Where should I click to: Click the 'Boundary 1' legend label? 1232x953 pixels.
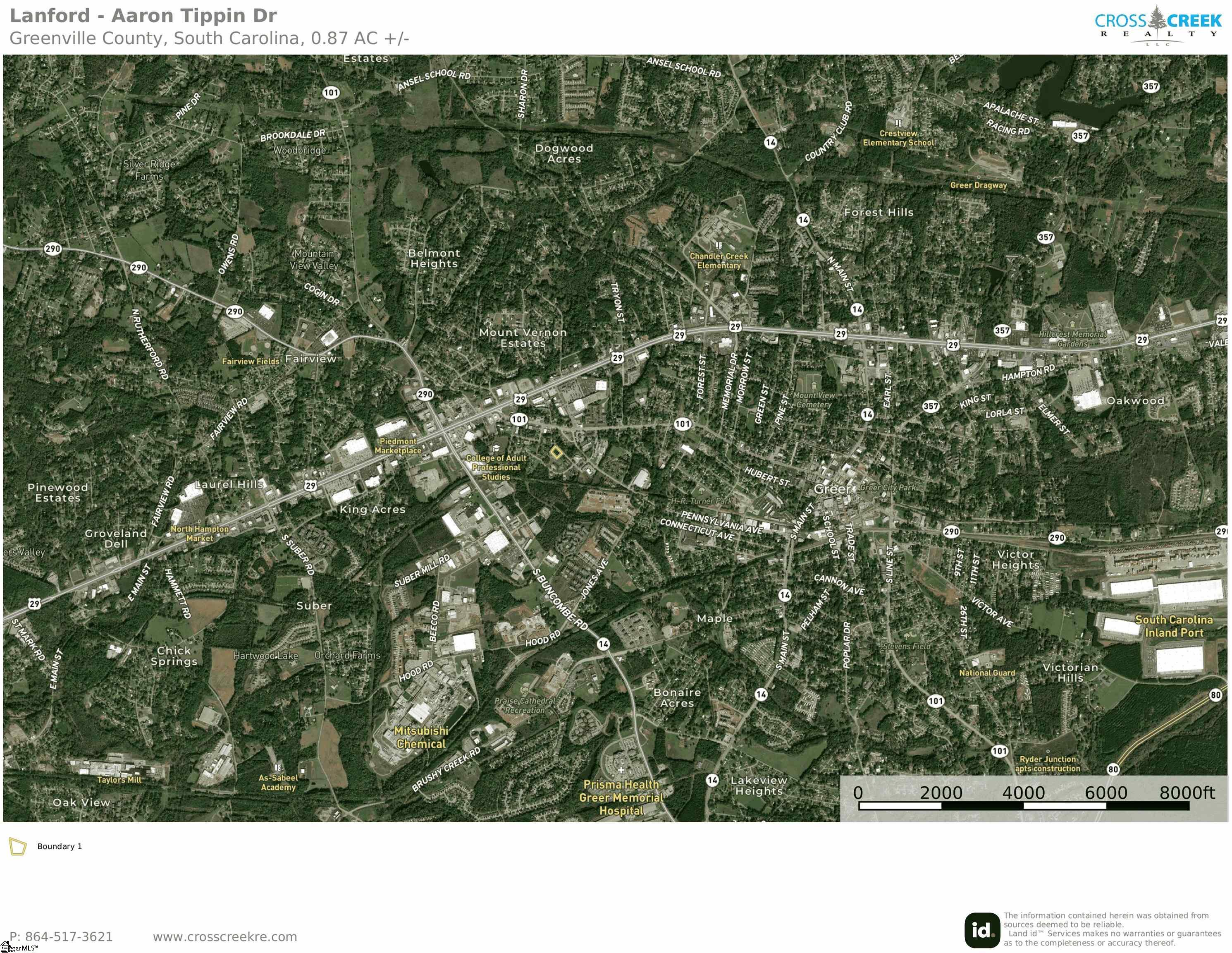60,846
